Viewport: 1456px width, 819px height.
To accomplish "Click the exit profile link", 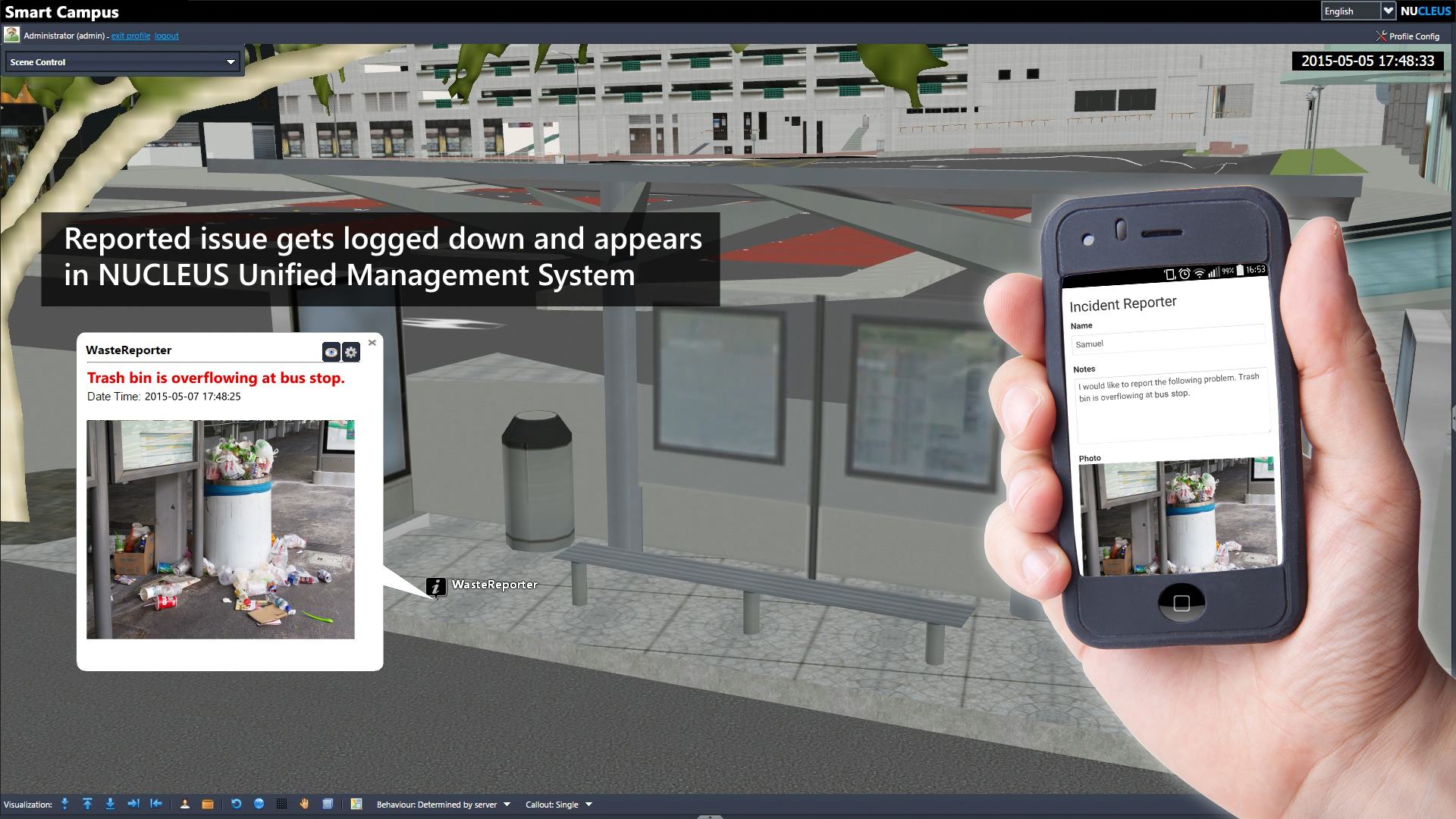I will (x=130, y=36).
